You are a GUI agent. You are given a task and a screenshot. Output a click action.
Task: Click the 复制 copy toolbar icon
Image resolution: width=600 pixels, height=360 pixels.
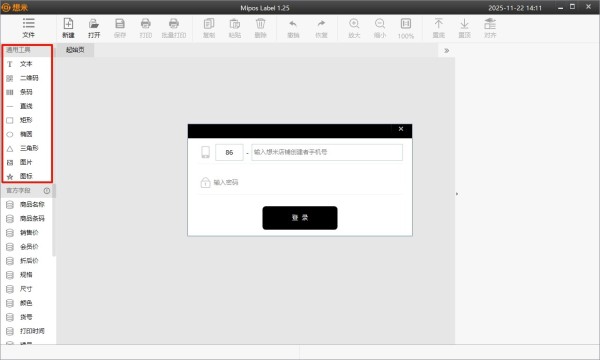[209, 24]
